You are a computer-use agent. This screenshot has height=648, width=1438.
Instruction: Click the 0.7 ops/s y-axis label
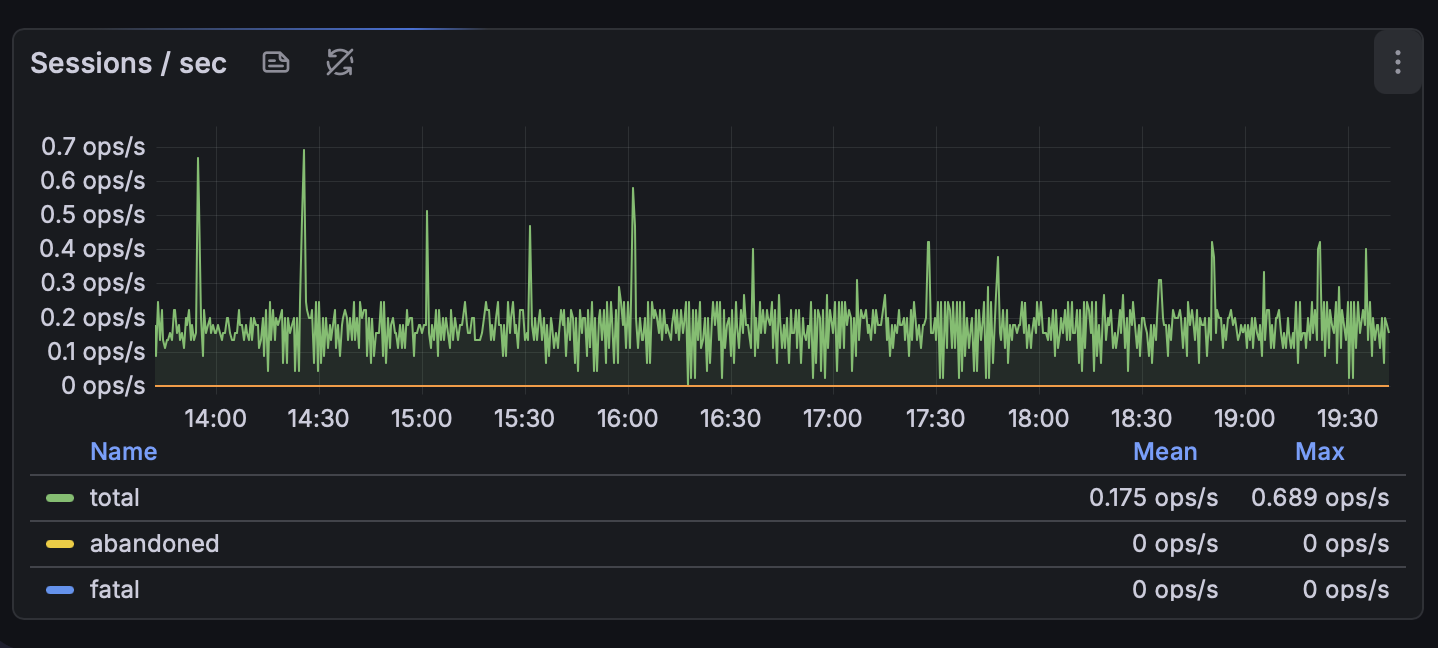pos(93,147)
